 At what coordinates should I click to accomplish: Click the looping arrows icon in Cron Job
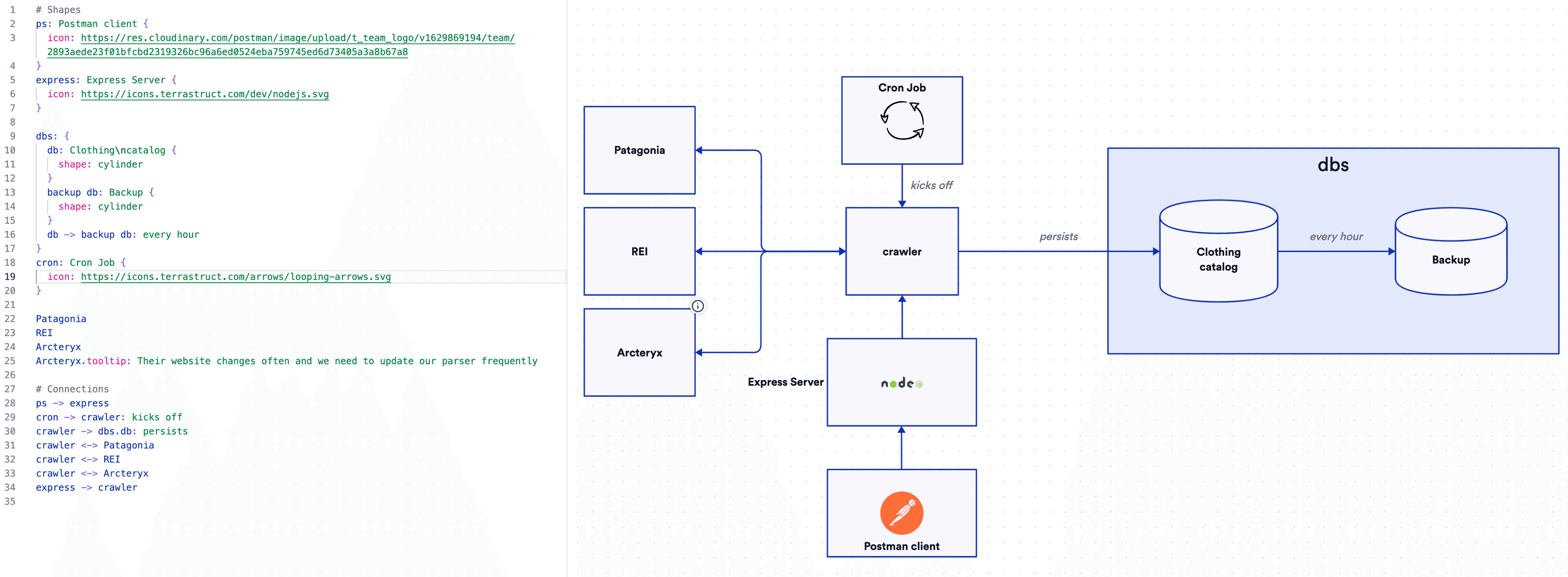[902, 120]
